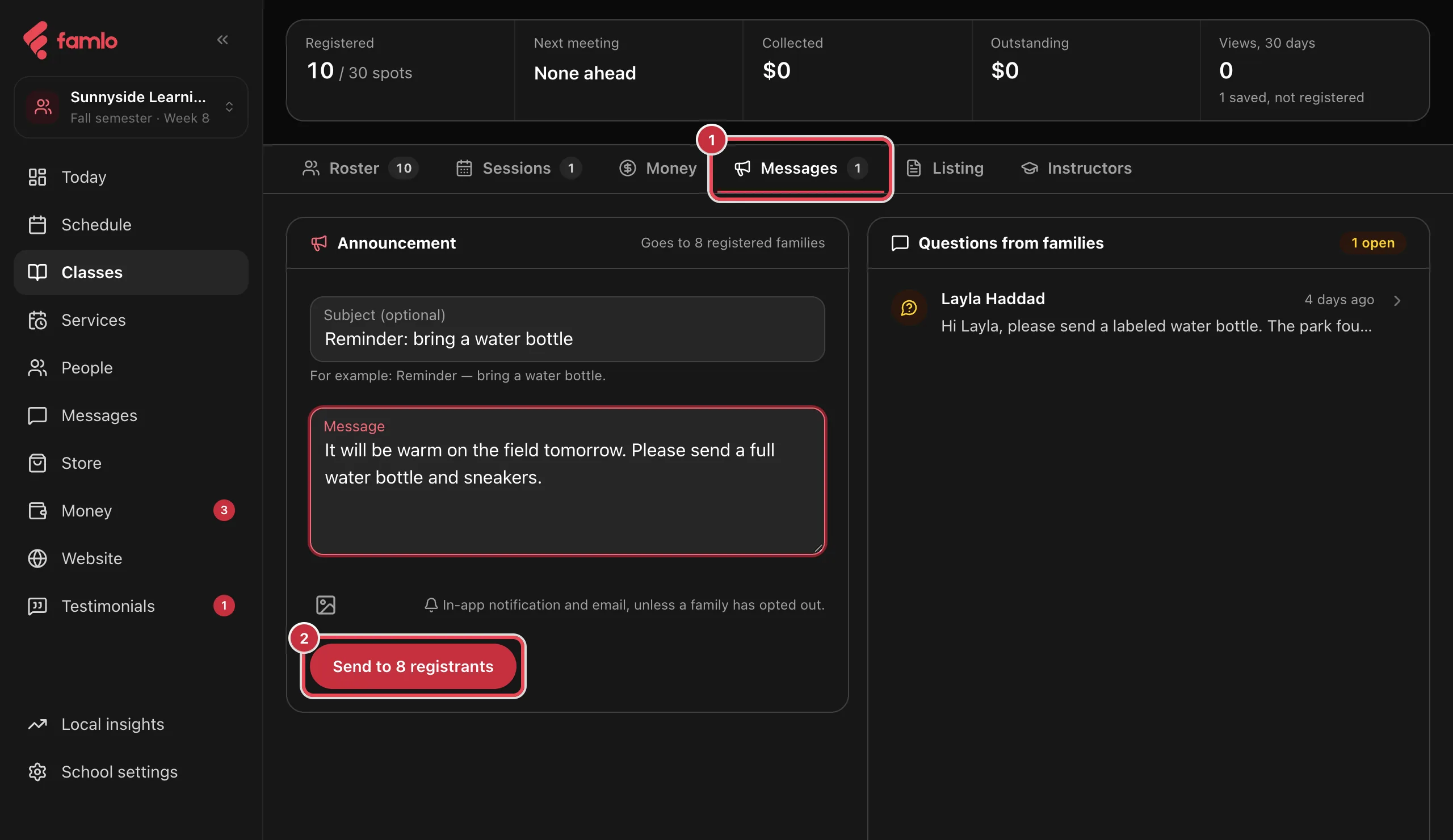Image resolution: width=1453 pixels, height=840 pixels.
Task: Click the notification bell icon
Action: (431, 605)
